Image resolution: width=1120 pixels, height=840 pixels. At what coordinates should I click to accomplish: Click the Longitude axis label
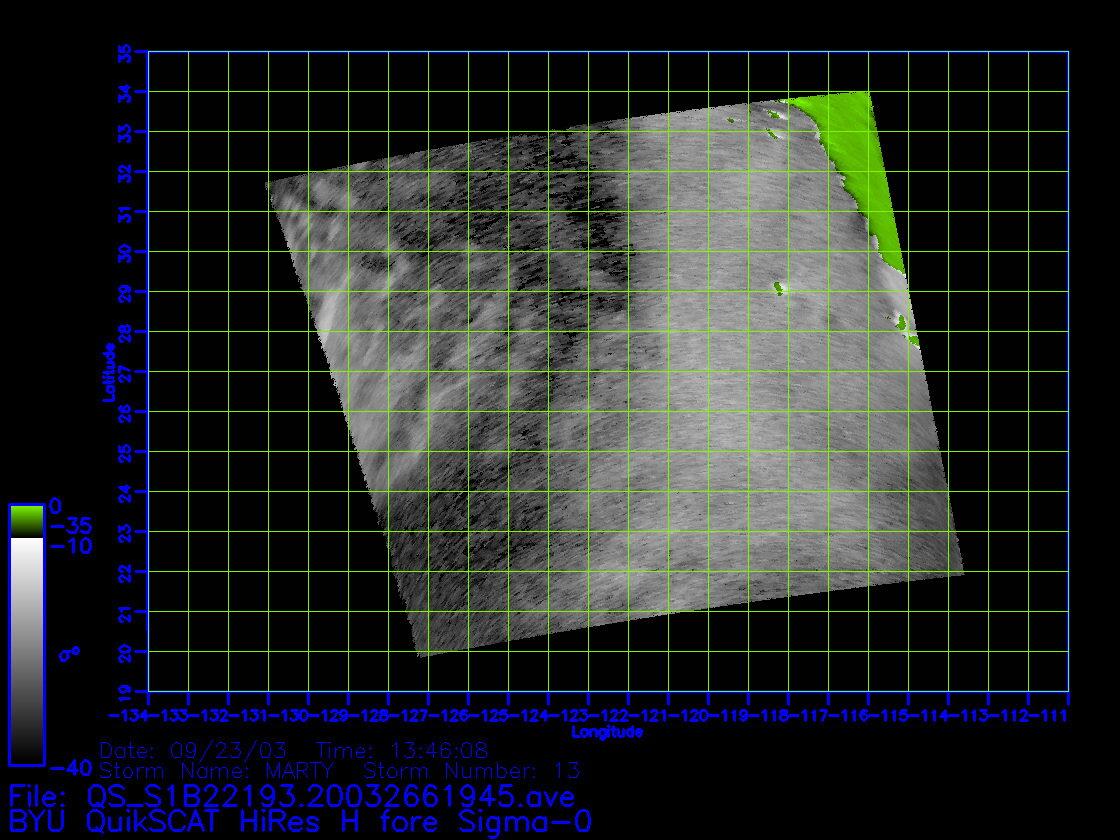pos(606,732)
